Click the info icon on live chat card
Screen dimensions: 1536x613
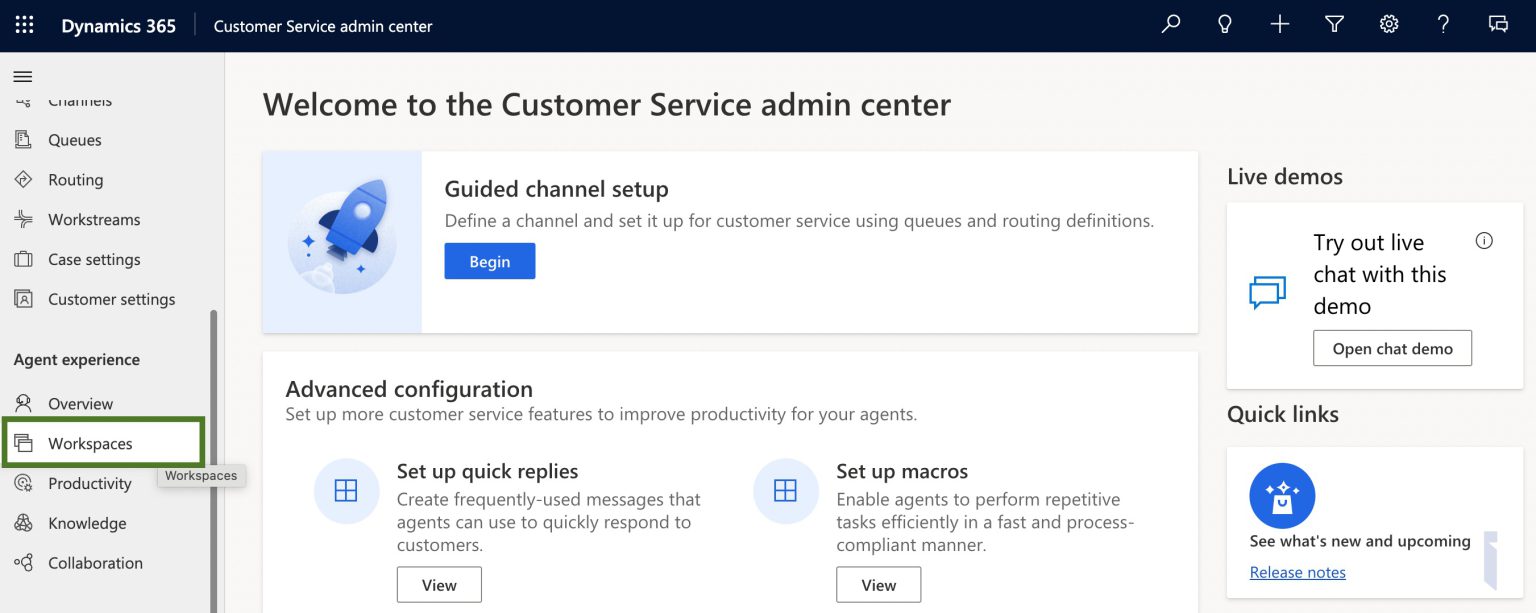pos(1484,241)
